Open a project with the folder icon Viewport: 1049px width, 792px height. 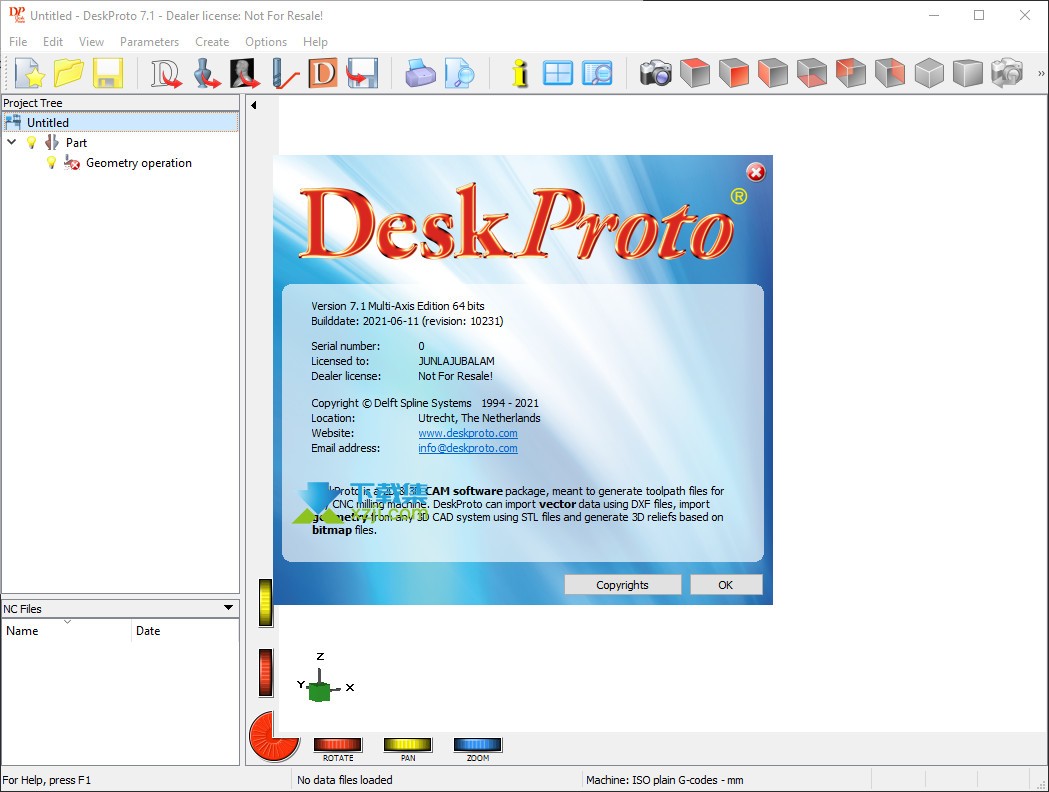69,72
